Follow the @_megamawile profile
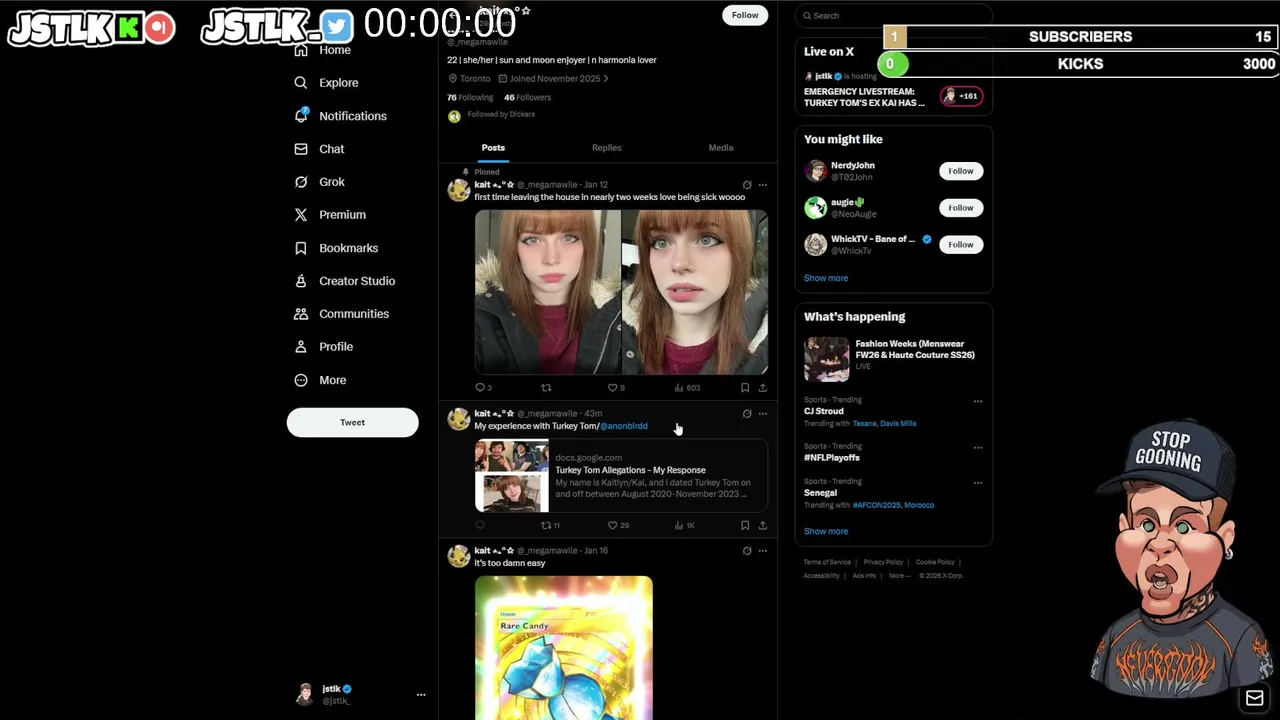This screenshot has height=720, width=1280. 745,15
